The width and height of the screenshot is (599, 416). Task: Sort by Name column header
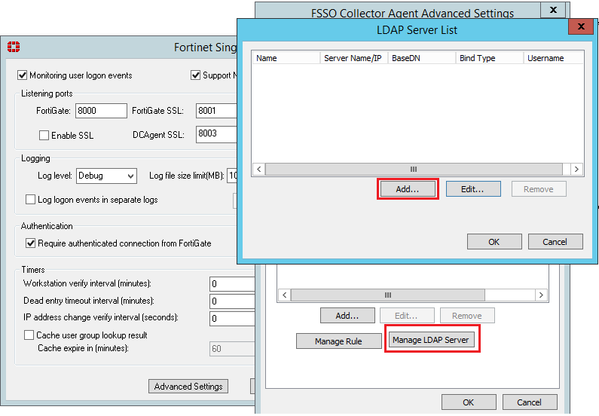tap(286, 58)
